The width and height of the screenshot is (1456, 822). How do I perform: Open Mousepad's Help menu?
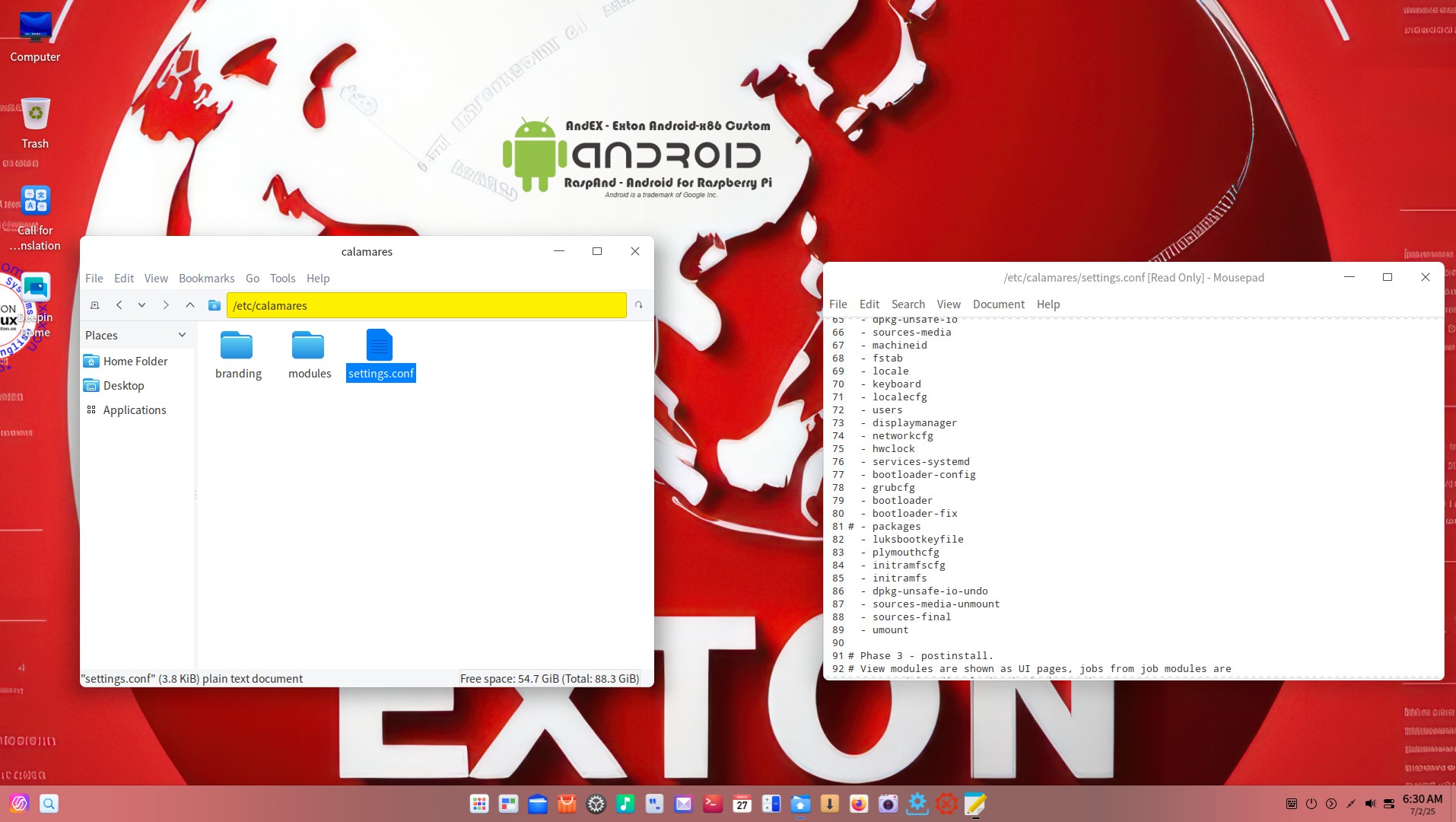1048,304
